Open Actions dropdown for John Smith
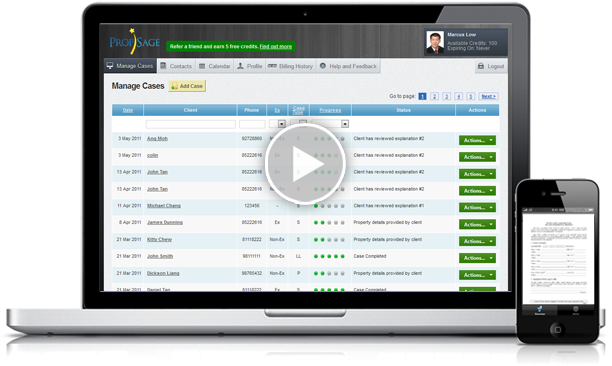Screen dimensions: 612x366 click(x=477, y=258)
